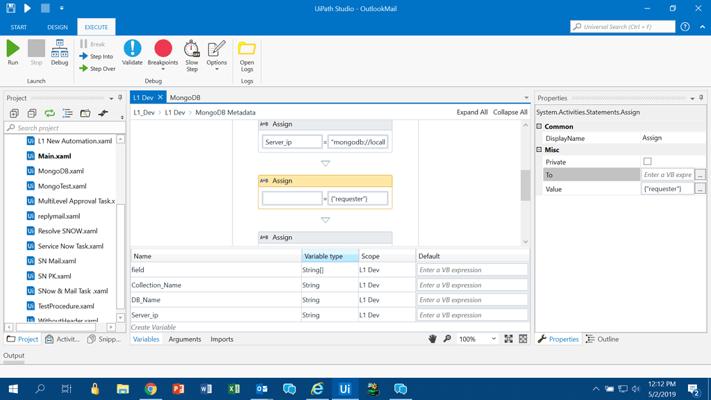
Task: Click the Universal Search box
Action: [x=623, y=27]
